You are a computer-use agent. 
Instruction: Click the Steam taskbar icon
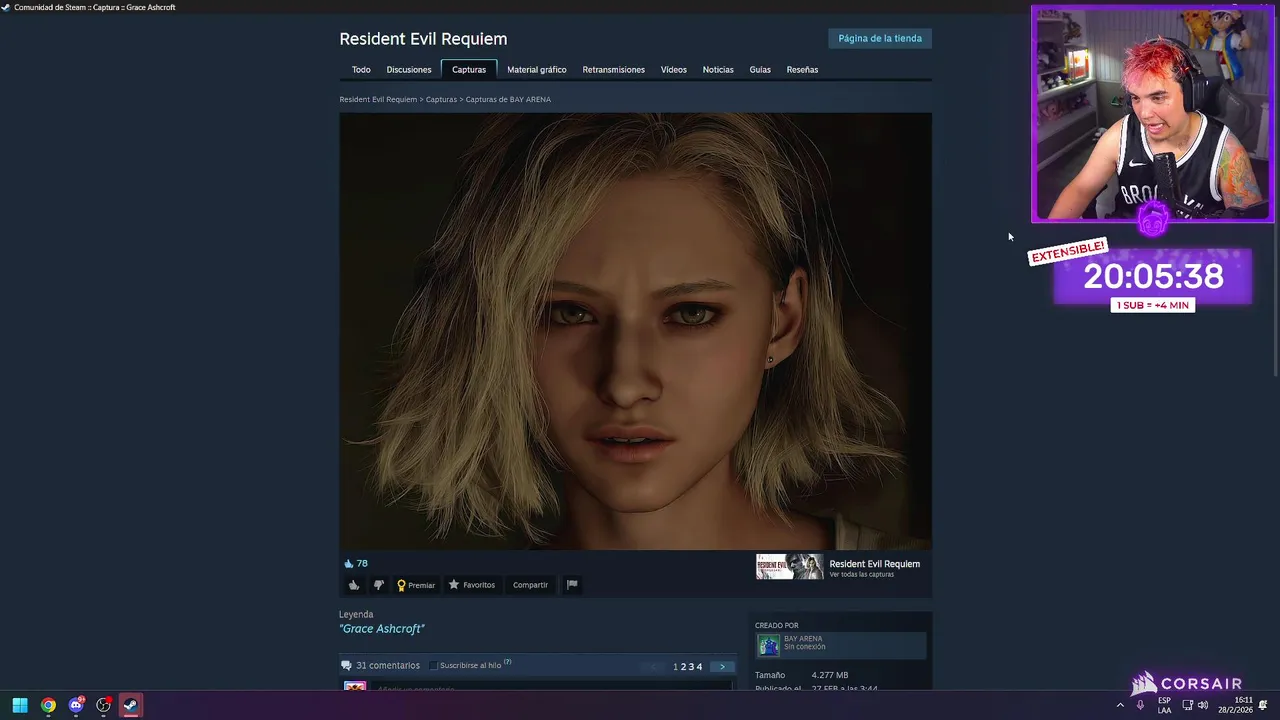130,705
